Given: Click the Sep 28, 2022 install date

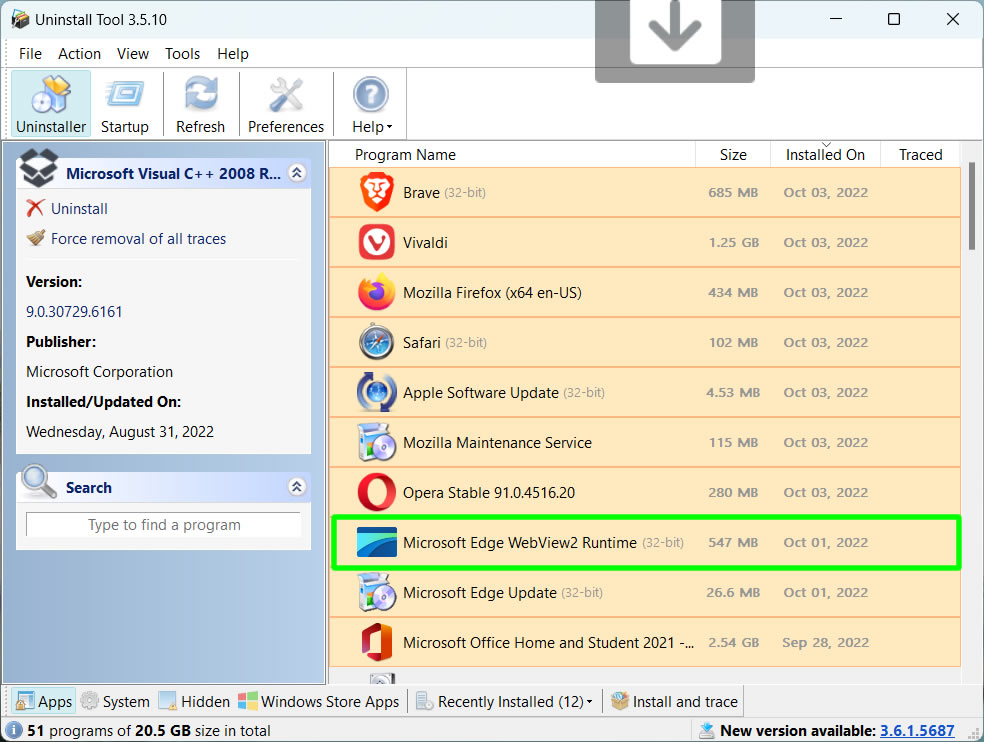Looking at the screenshot, I should (825, 642).
